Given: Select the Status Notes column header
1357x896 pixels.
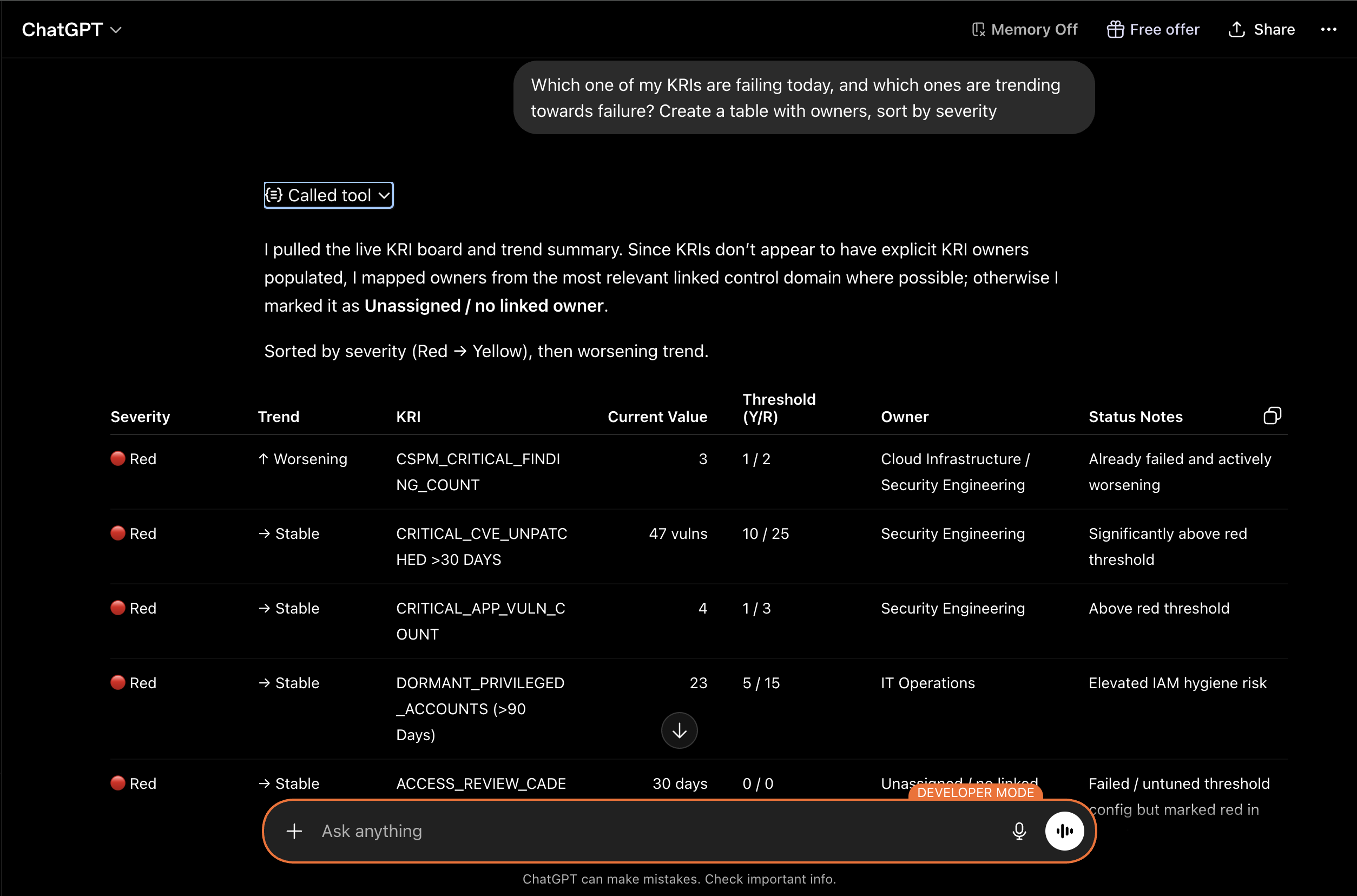Looking at the screenshot, I should click(x=1136, y=417).
